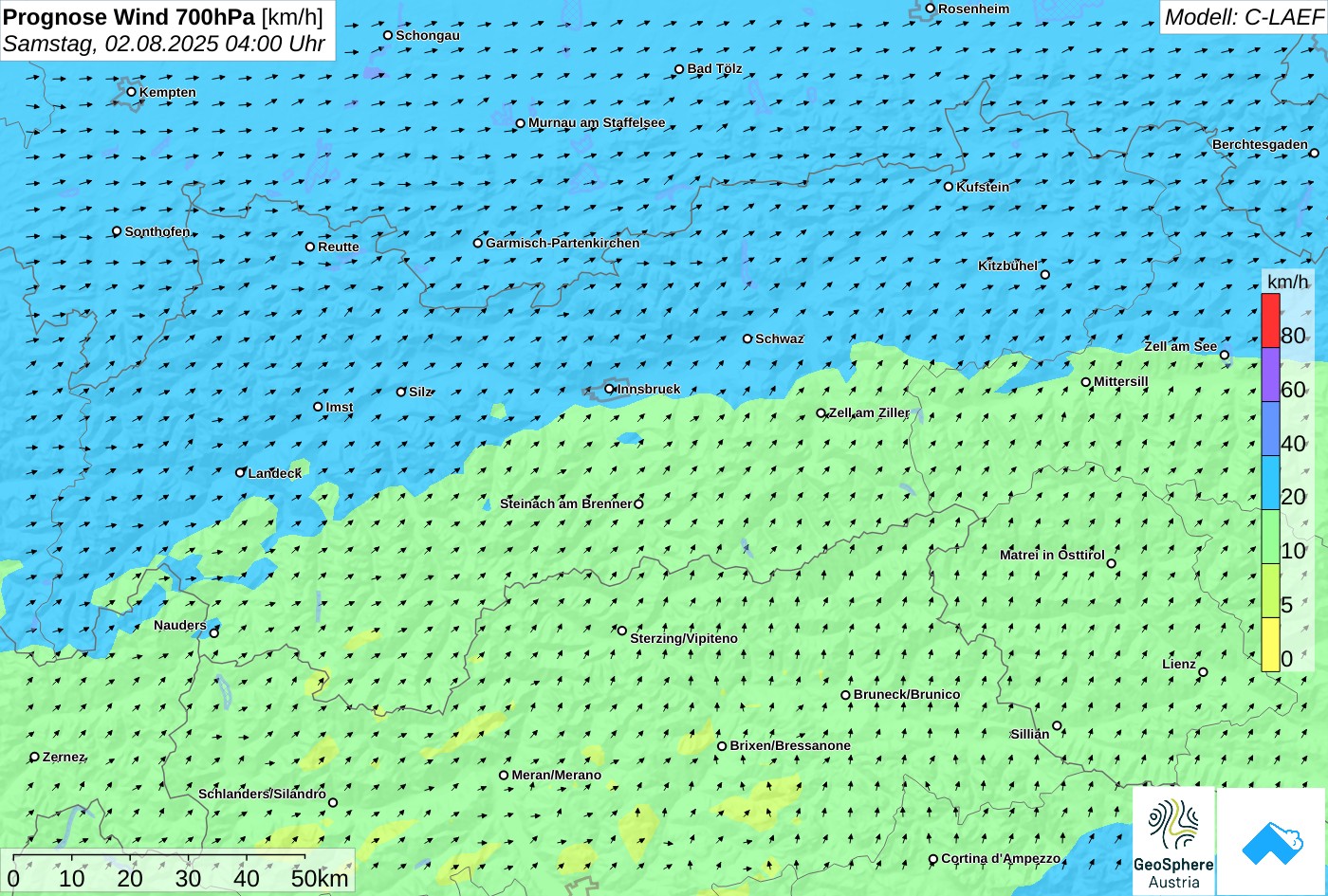This screenshot has width=1328, height=896.
Task: Click the Murnau am Staffelsee label
Action: [597, 123]
